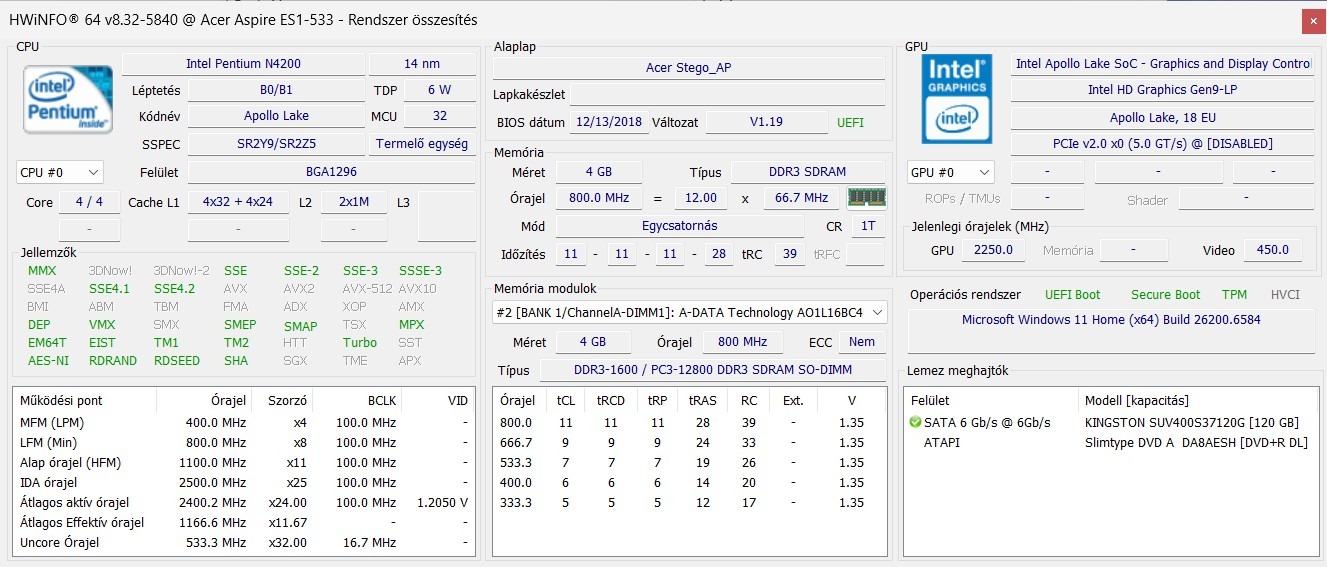Click the Secure Boot label
This screenshot has height=567, width=1327.
tap(1165, 294)
